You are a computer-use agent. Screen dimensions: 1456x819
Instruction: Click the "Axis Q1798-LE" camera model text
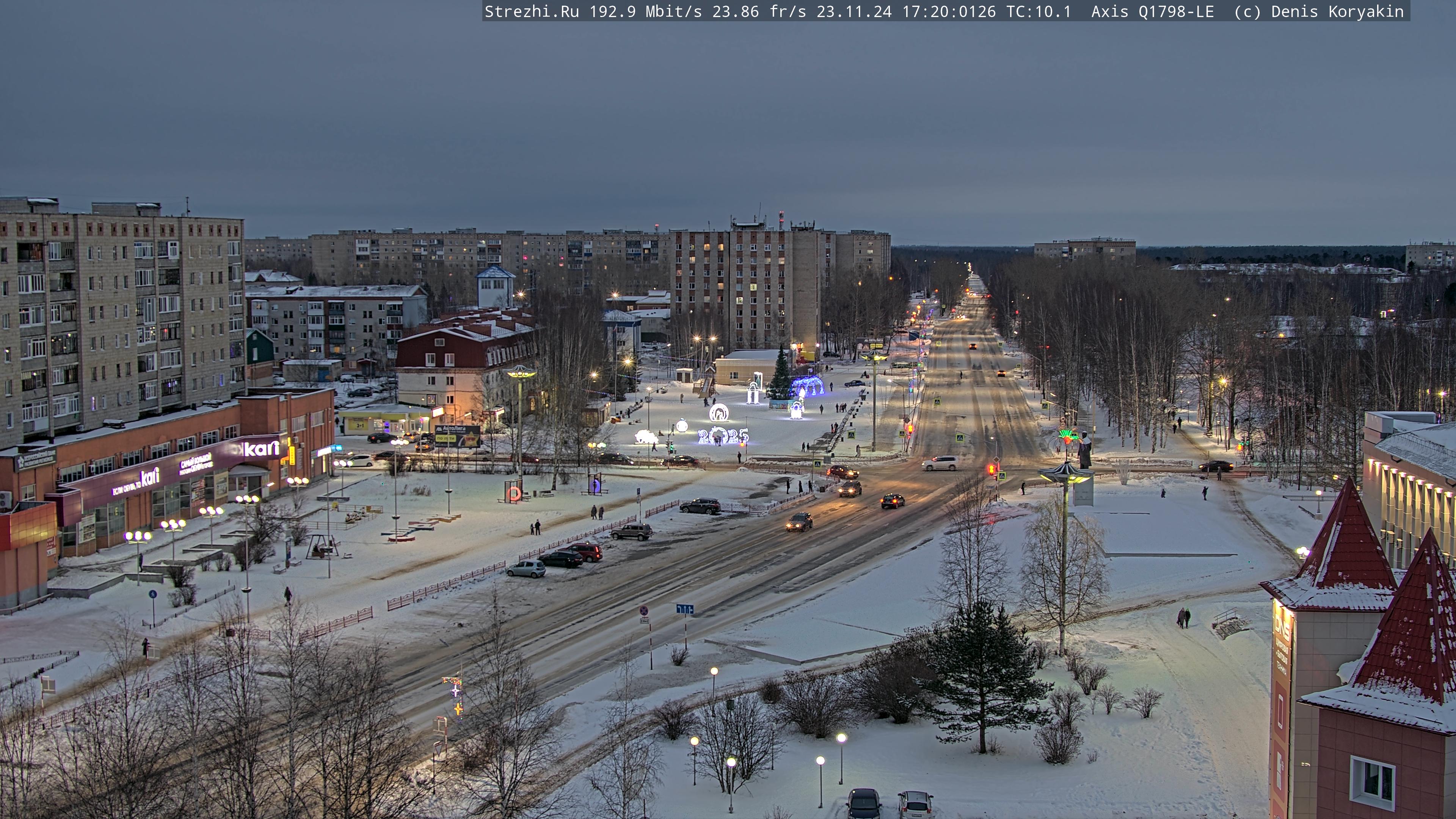tap(1153, 12)
